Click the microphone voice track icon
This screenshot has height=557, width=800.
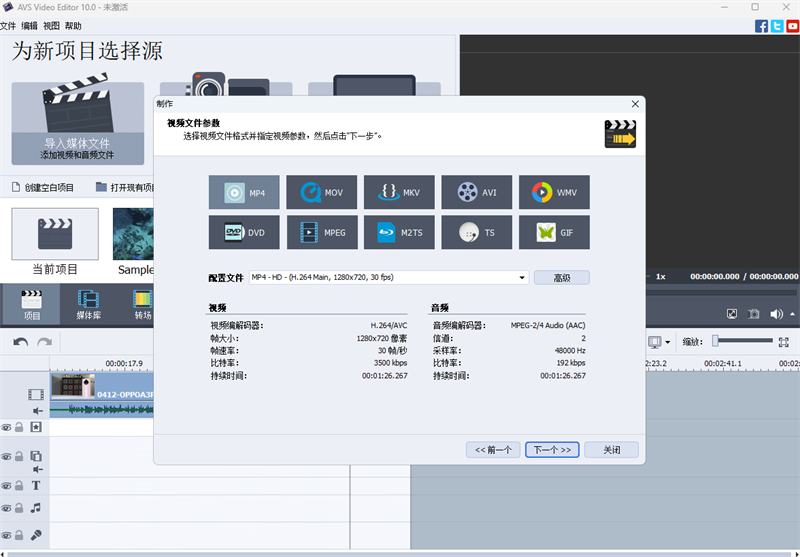(x=36, y=535)
